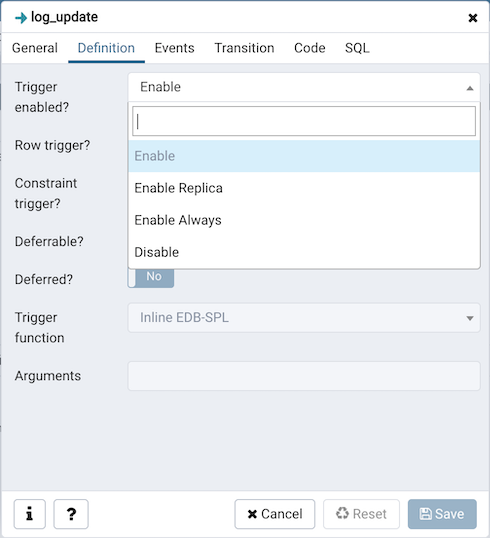Open help with the question mark button

click(x=71, y=514)
